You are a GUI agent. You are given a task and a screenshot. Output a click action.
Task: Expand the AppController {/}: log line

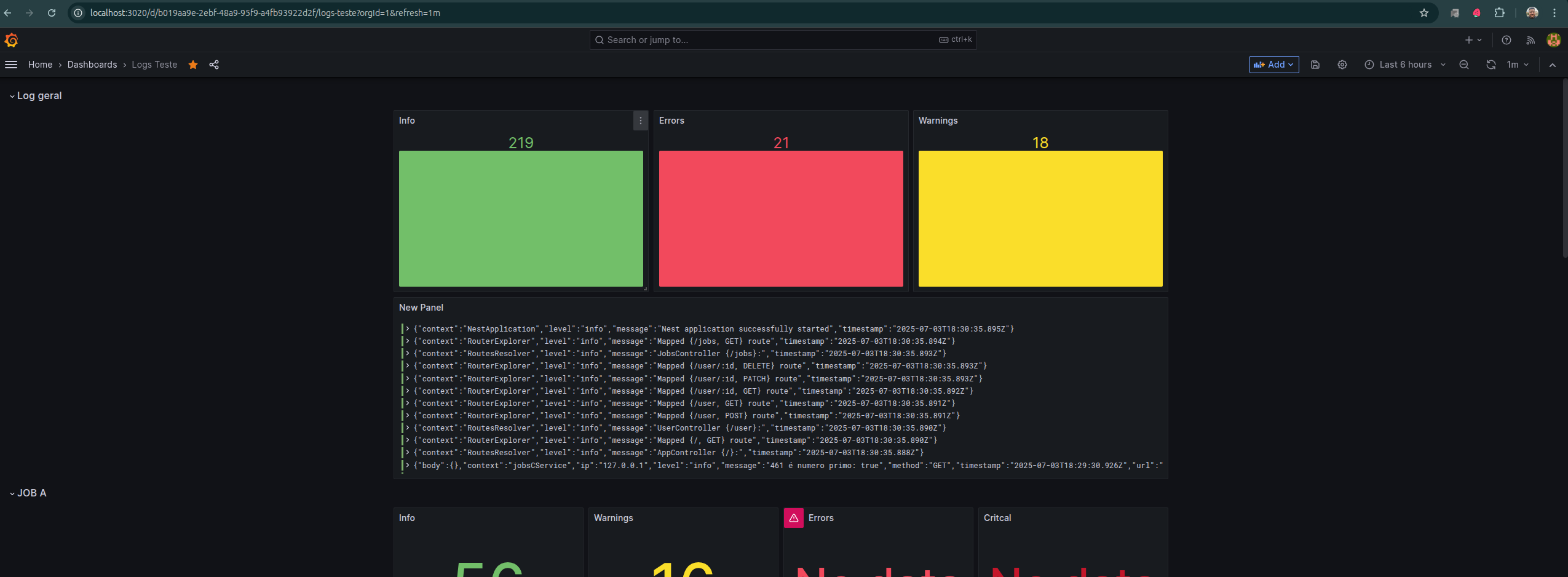(407, 453)
